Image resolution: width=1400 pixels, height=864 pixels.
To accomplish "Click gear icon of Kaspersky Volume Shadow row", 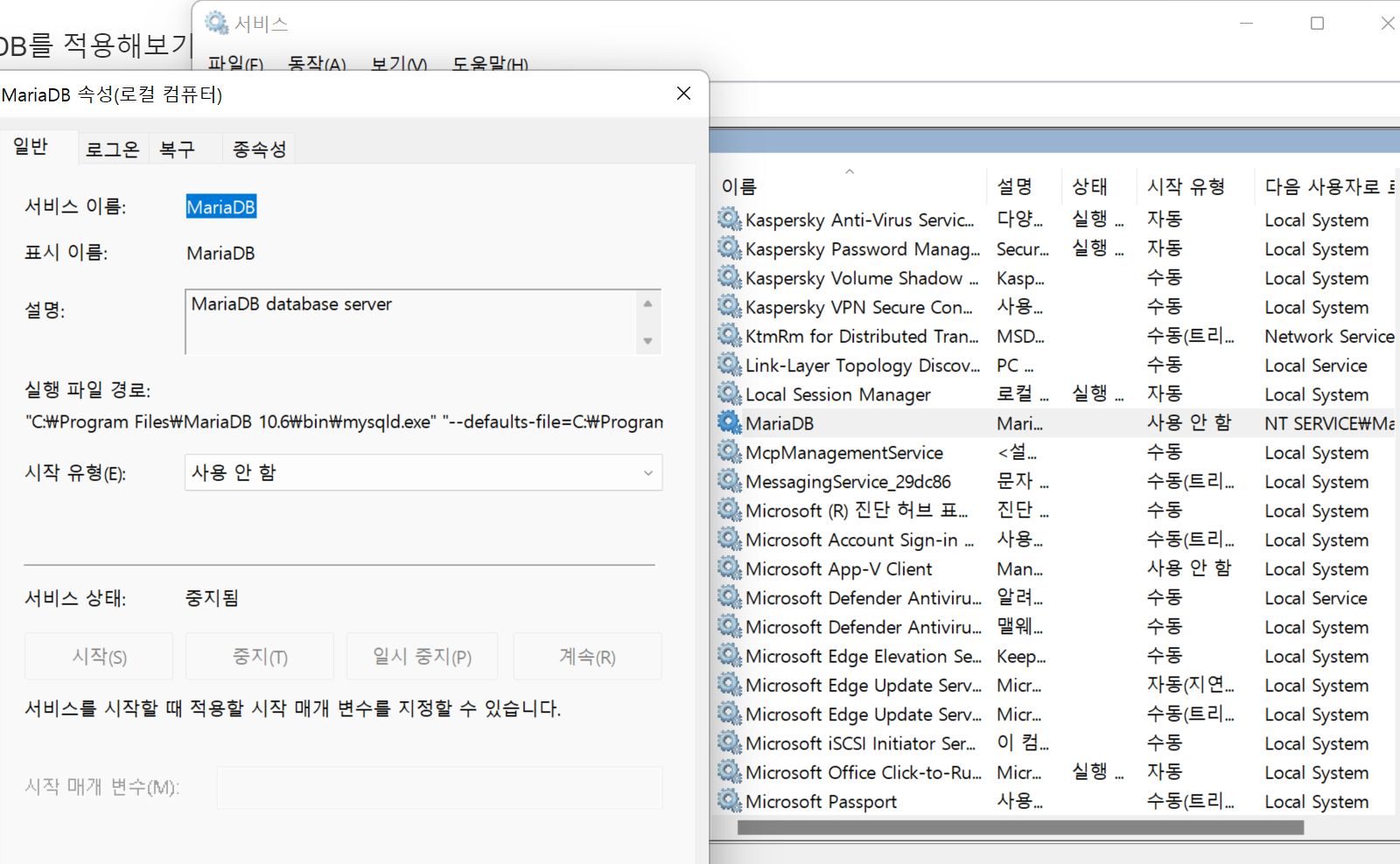I will tap(730, 277).
